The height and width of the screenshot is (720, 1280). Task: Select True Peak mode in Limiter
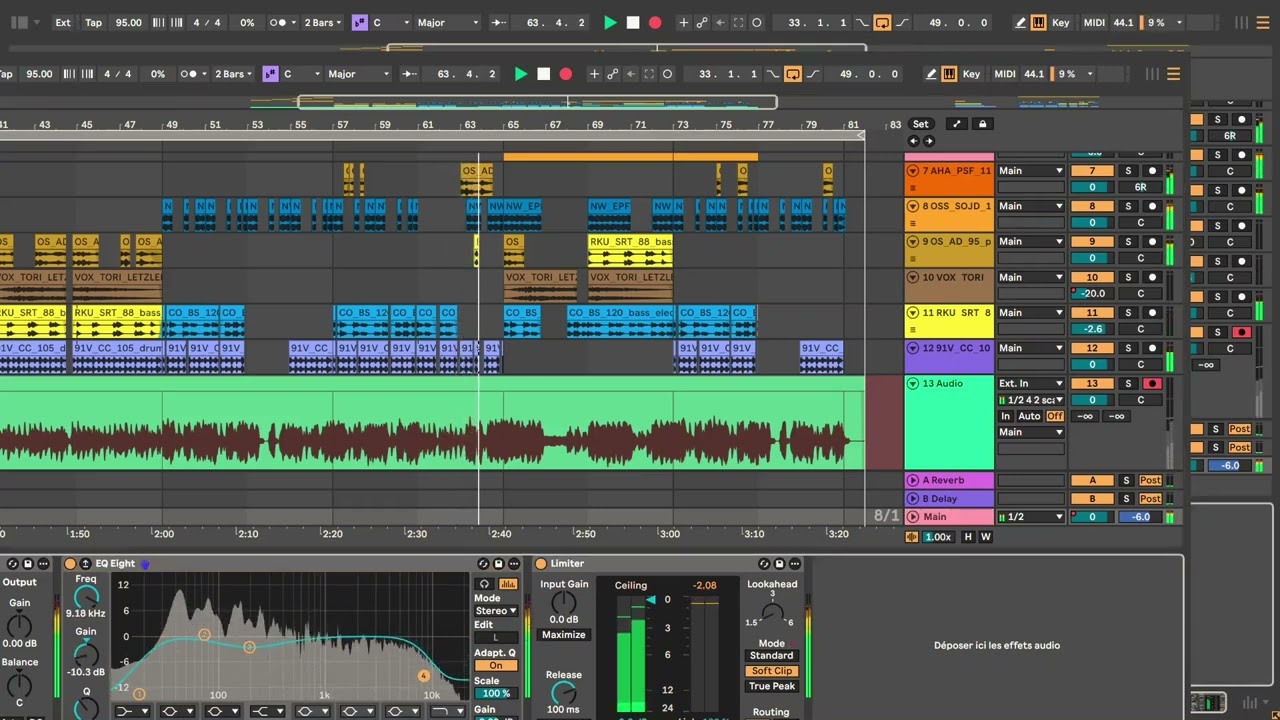point(772,686)
